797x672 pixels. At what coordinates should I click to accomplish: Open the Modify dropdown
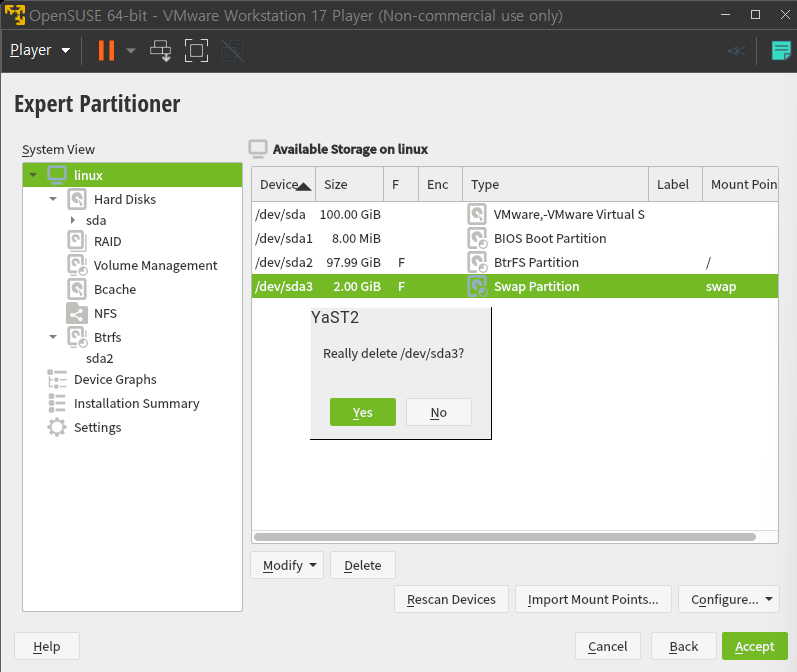[287, 565]
